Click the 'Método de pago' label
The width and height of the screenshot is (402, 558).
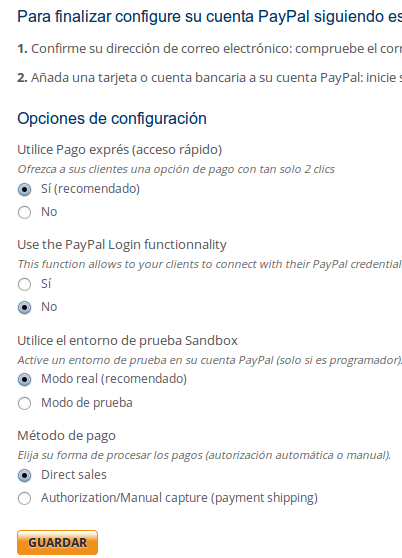pos(67,436)
